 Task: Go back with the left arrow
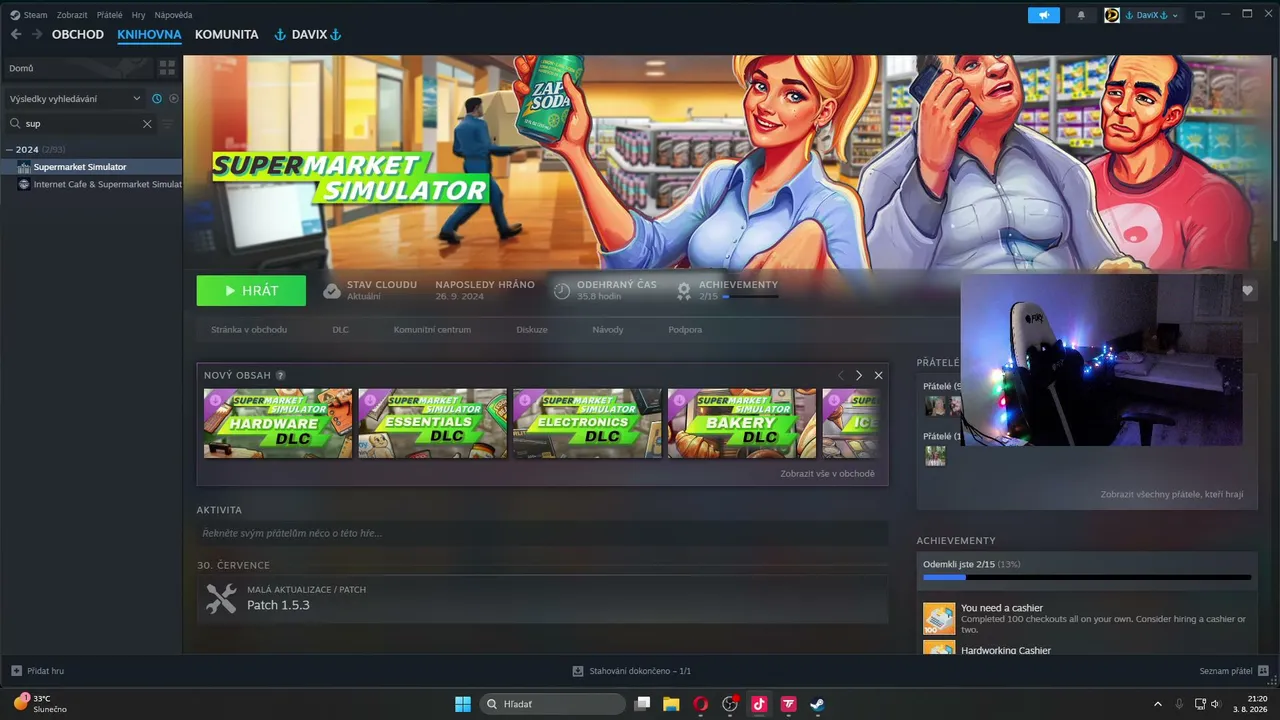pos(16,34)
